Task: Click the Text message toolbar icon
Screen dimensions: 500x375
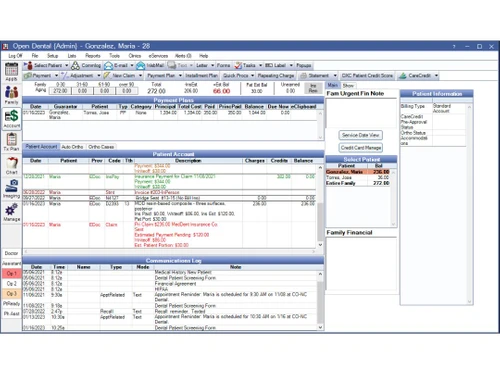Action: (x=172, y=65)
